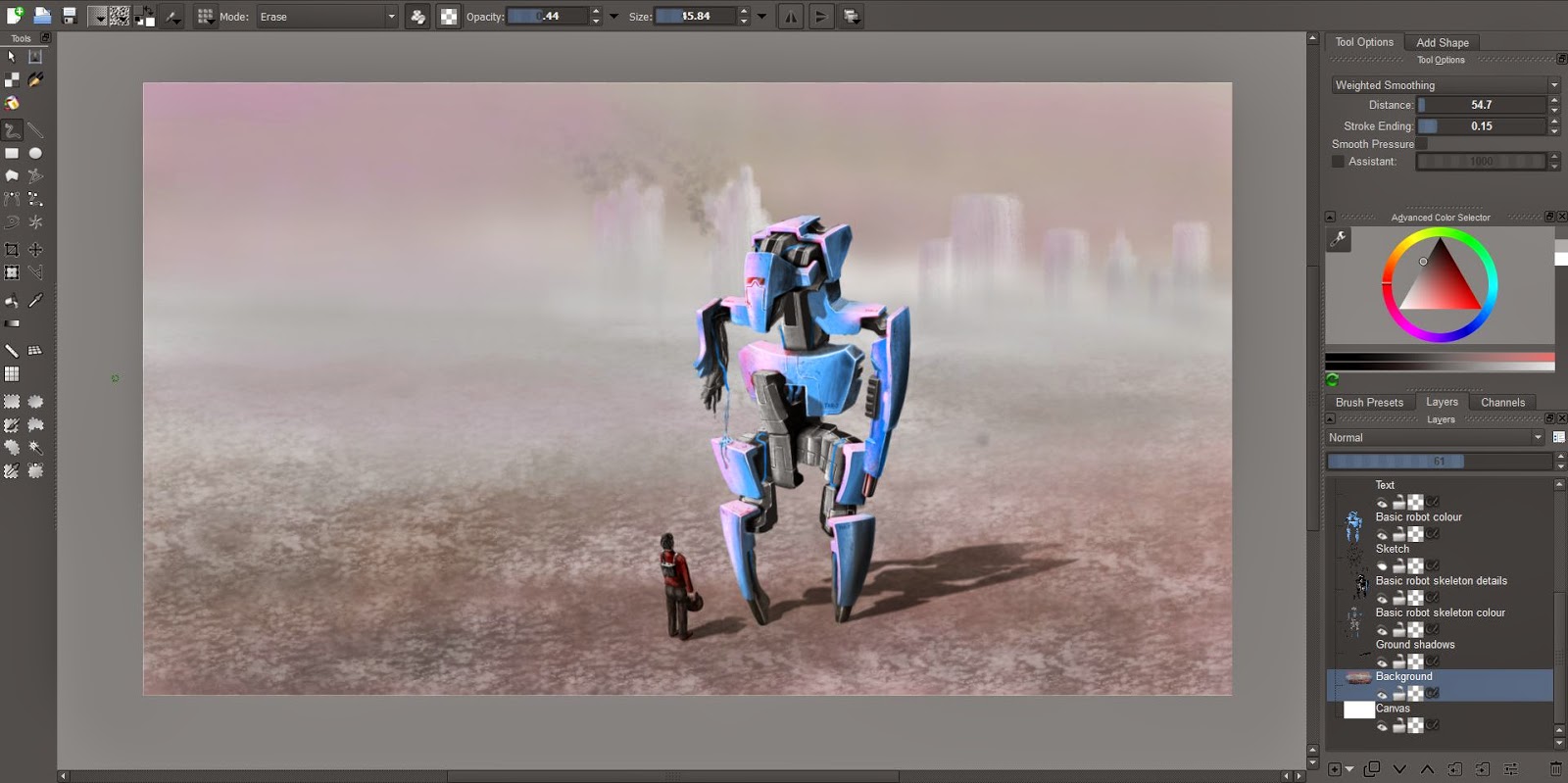Open the workspace chooser in the toolbar

pyautogui.click(x=852, y=16)
